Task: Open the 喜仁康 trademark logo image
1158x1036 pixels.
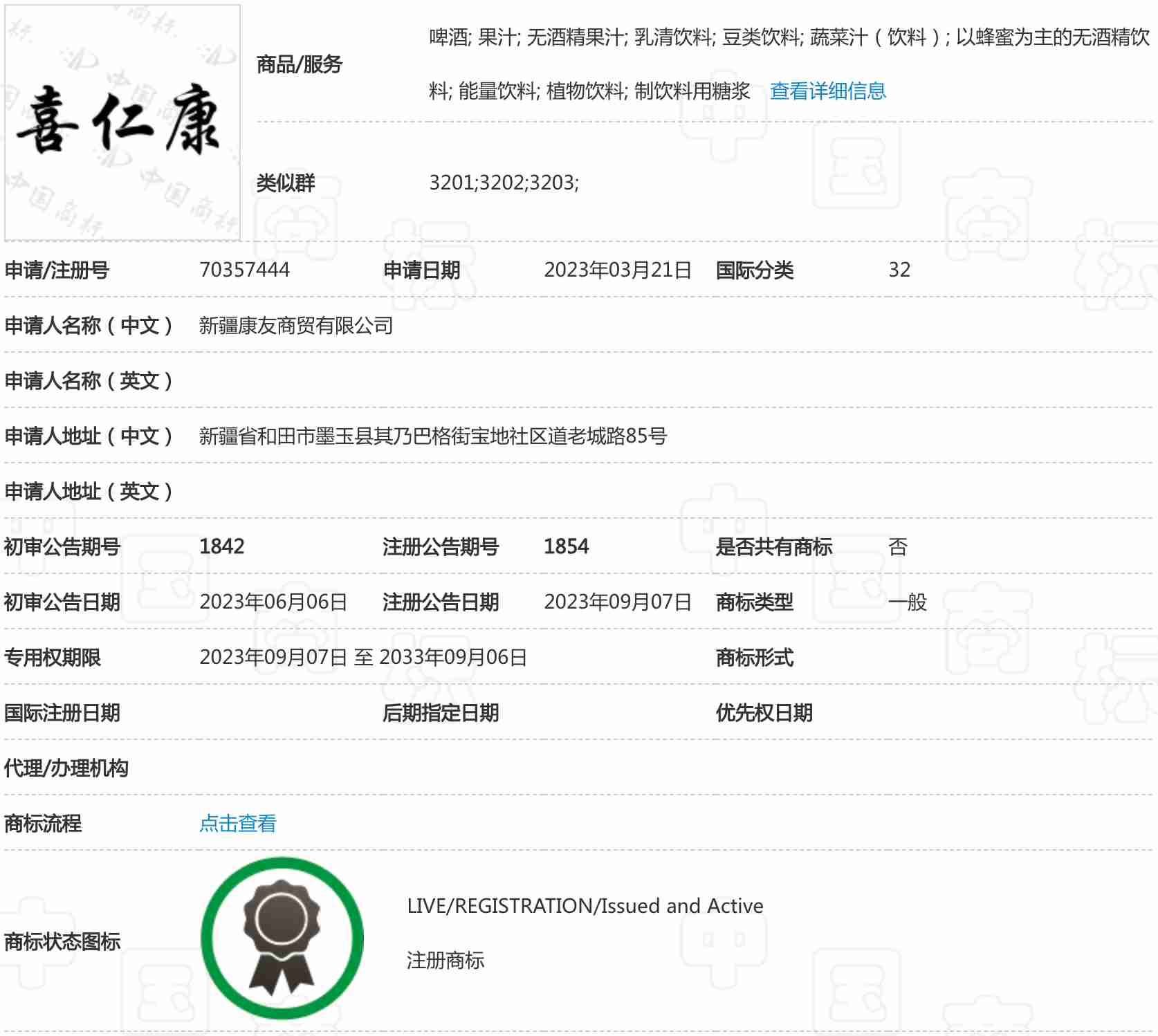Action: [x=122, y=122]
